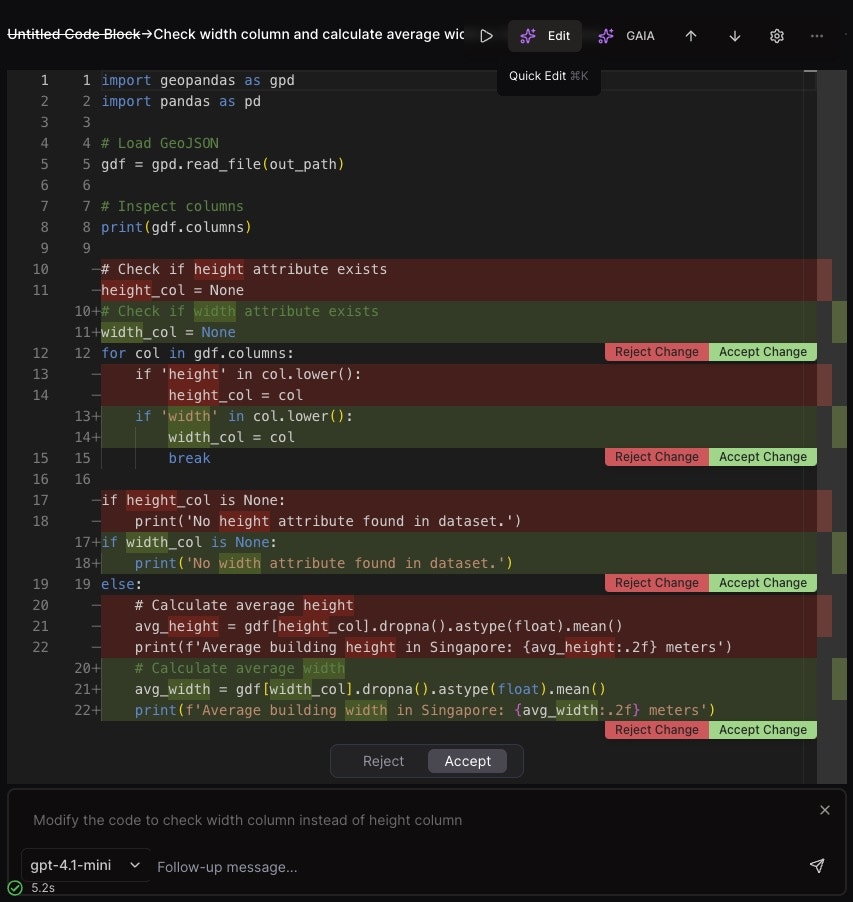Click the comment '# Load GeoJSON'
Image resolution: width=853 pixels, height=902 pixels.
160,143
